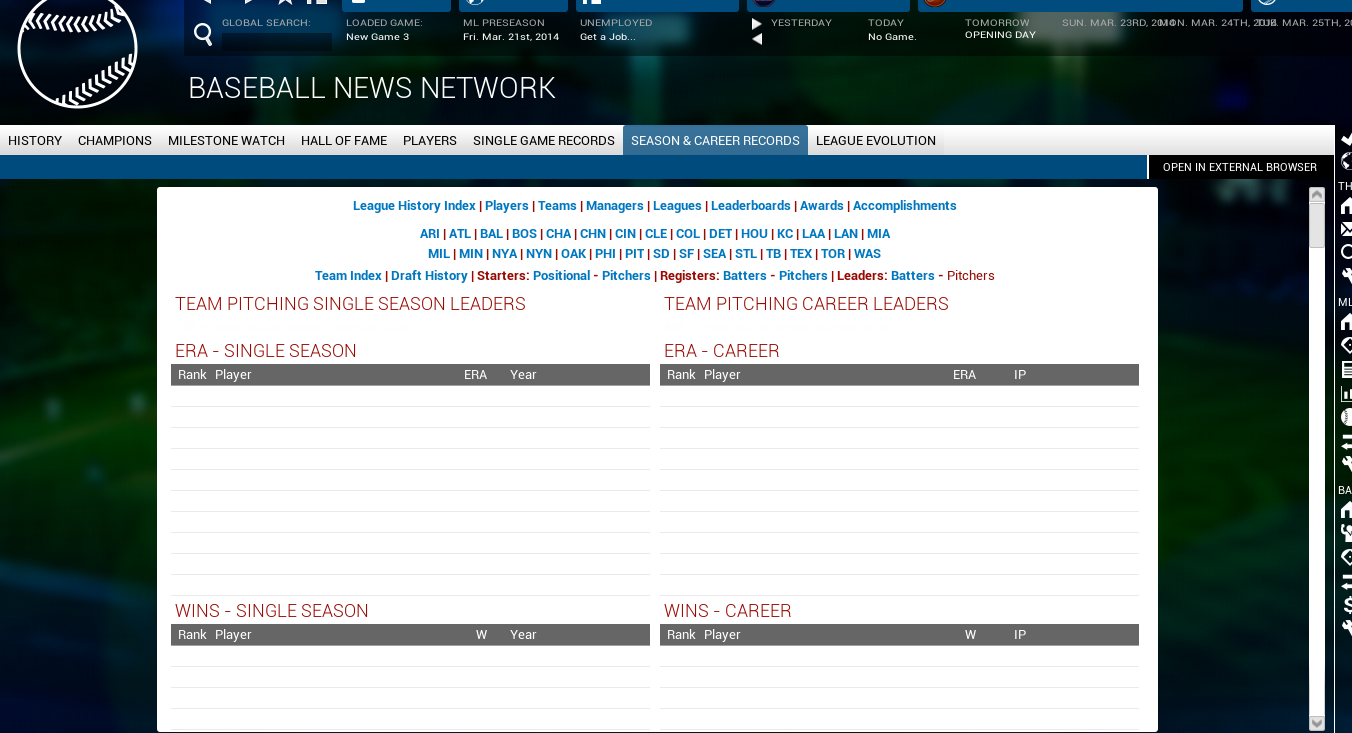The image size is (1352, 733).
Task: Switch to the CHAMPIONS tab
Action: coord(115,141)
